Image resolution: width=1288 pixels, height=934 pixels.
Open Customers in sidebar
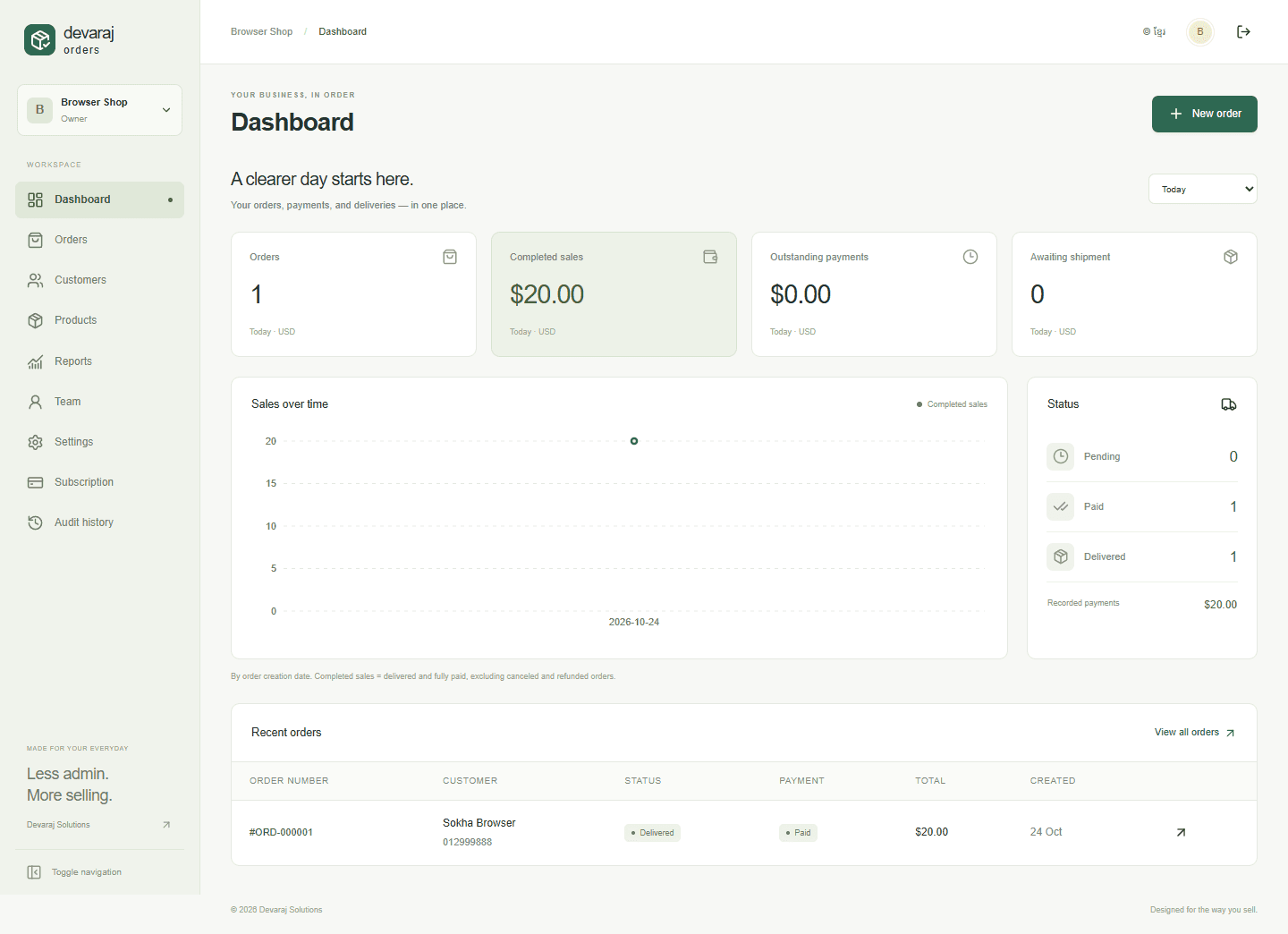99,280
